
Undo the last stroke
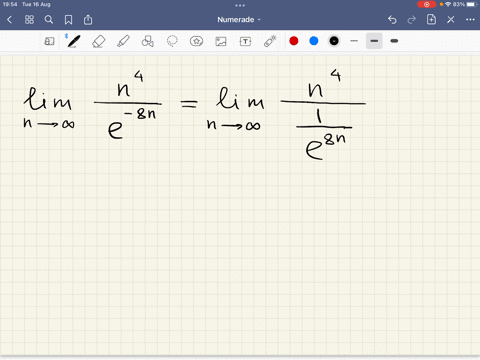tap(392, 20)
